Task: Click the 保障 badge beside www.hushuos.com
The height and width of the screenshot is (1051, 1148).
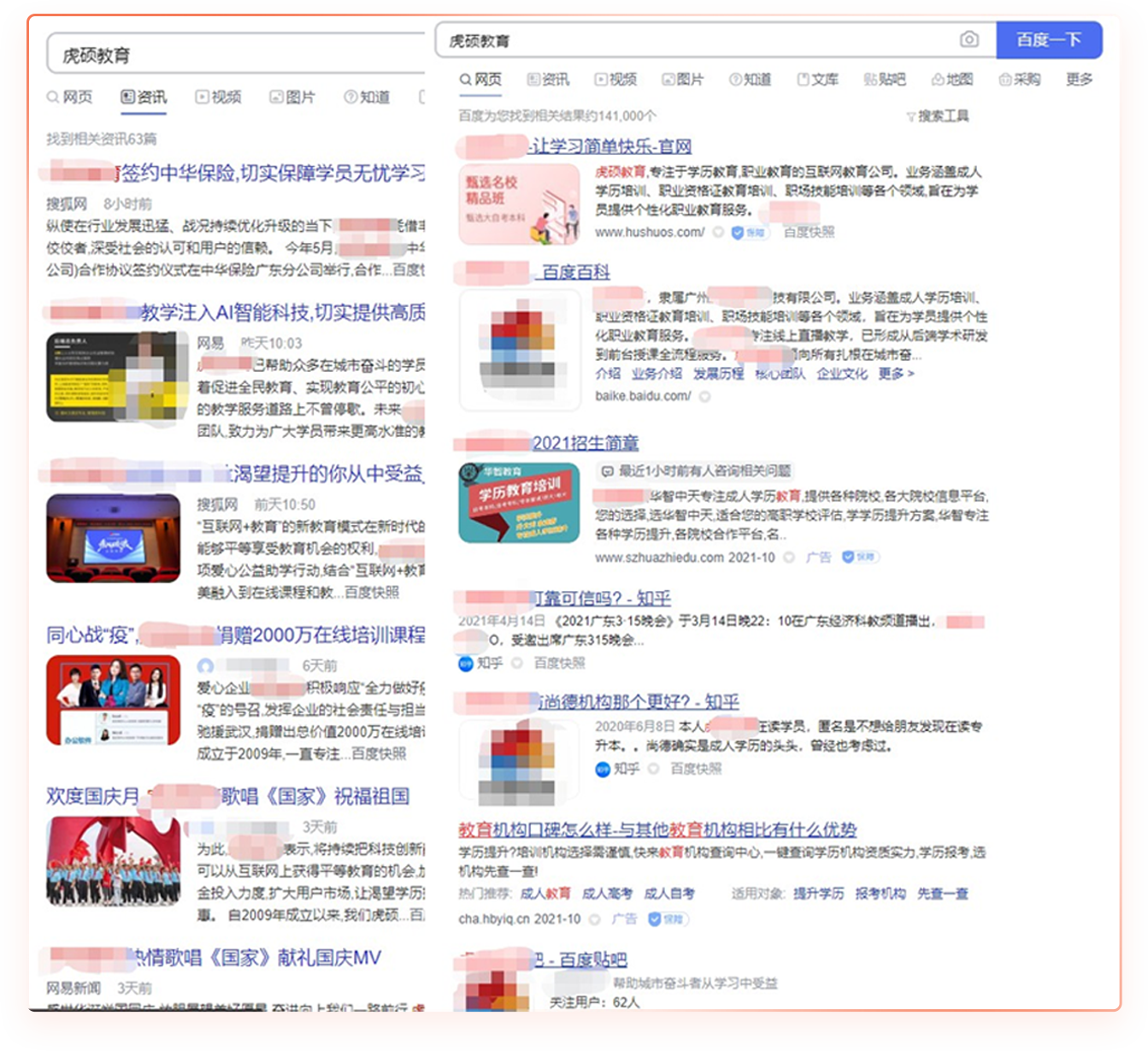Action: pyautogui.click(x=750, y=232)
